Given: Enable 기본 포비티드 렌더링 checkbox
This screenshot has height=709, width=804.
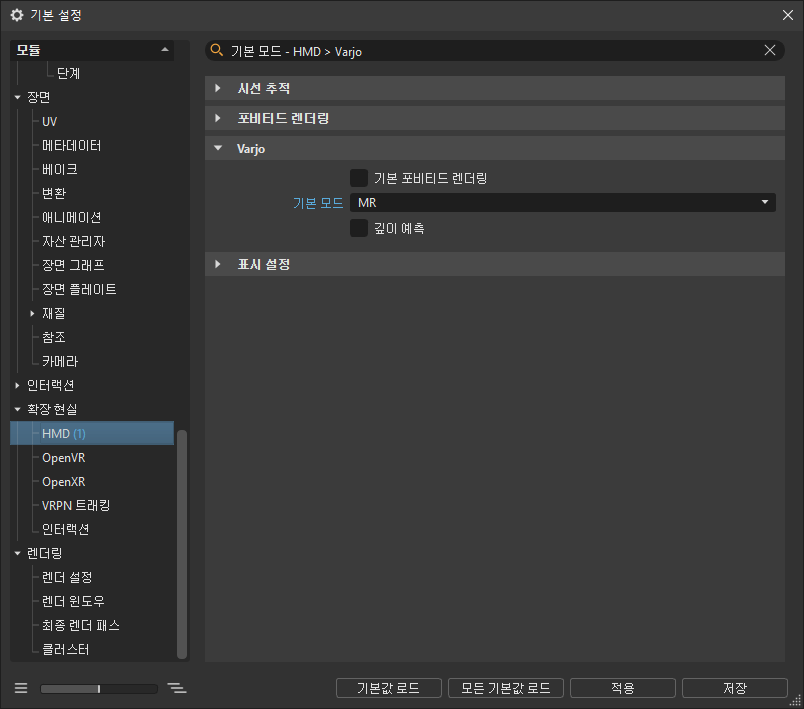Looking at the screenshot, I should point(359,178).
